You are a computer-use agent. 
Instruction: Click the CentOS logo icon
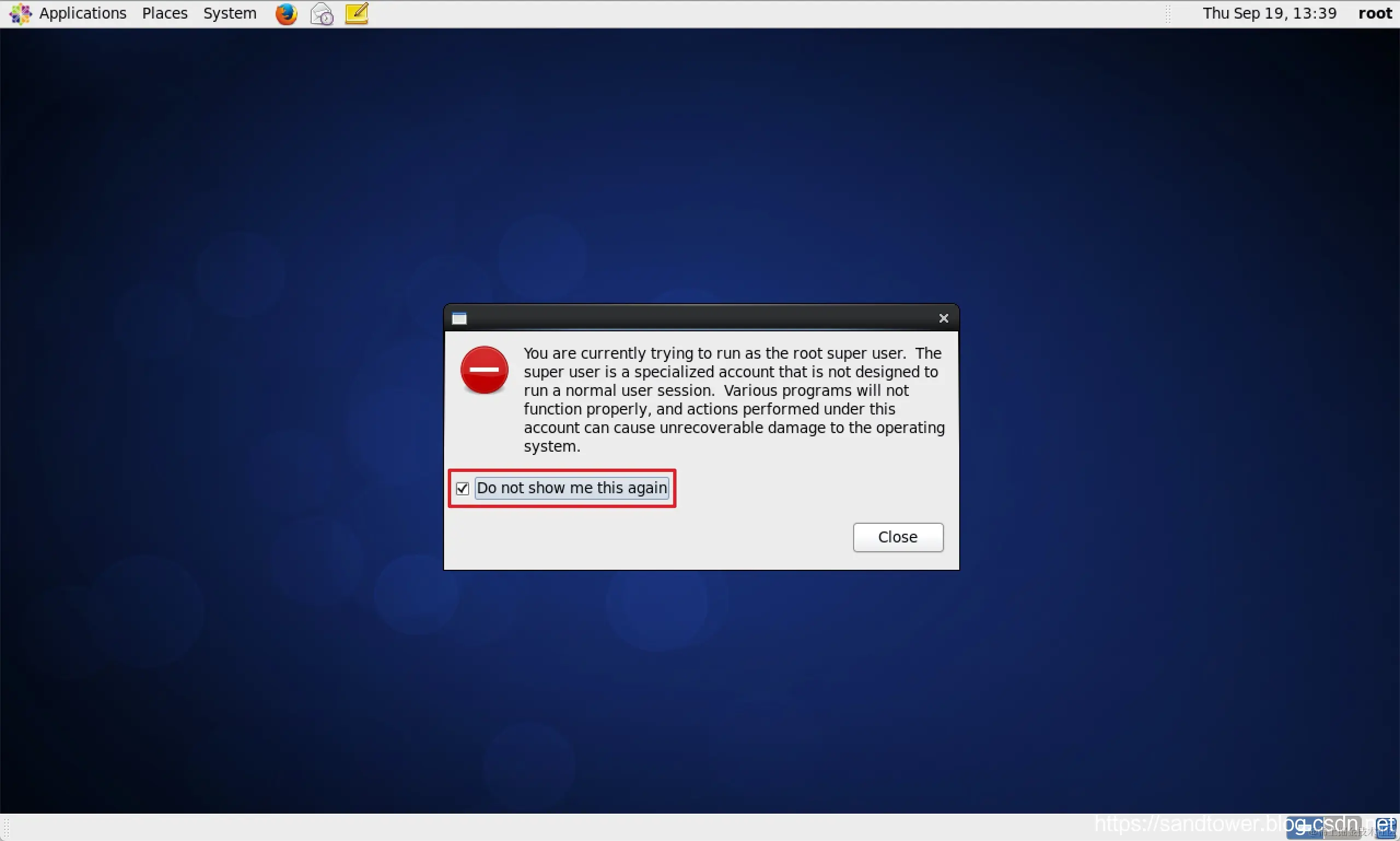(x=20, y=14)
